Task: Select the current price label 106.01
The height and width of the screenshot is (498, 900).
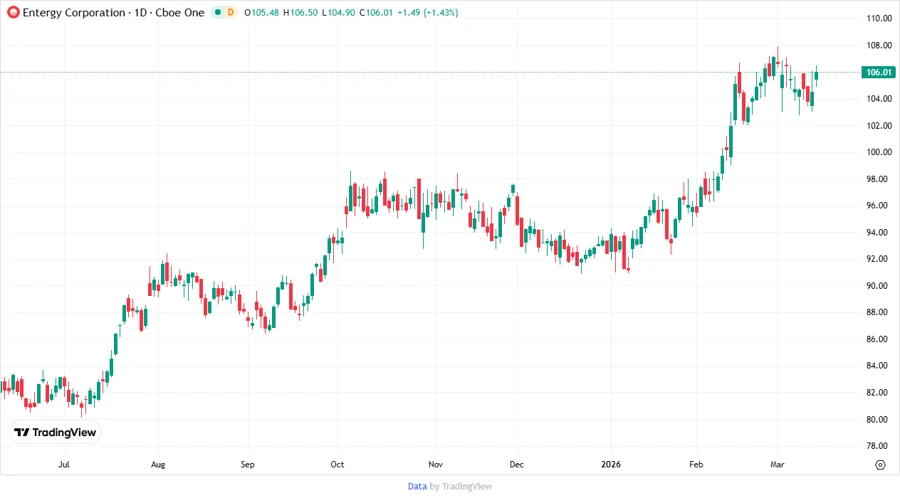Action: (879, 72)
